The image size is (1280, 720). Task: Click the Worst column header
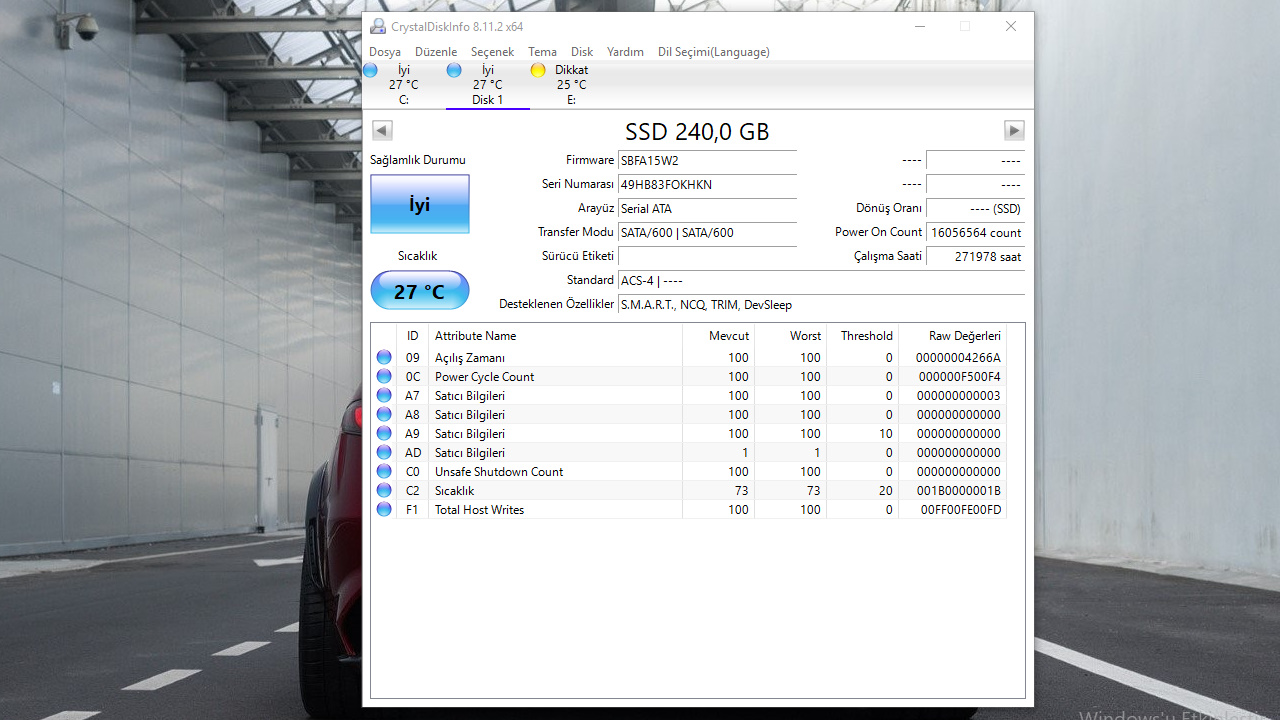tap(790, 336)
